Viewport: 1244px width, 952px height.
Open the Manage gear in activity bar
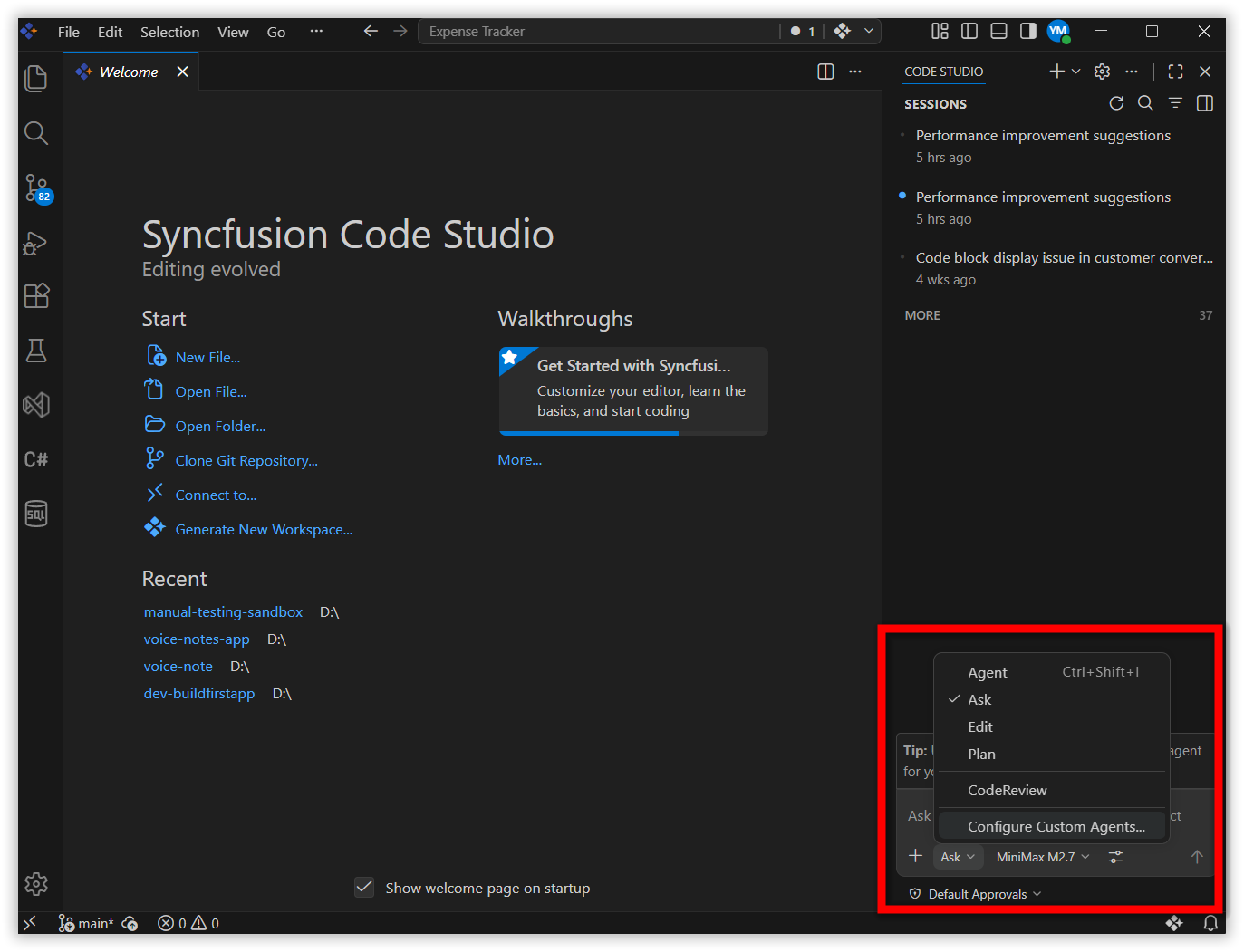point(36,884)
